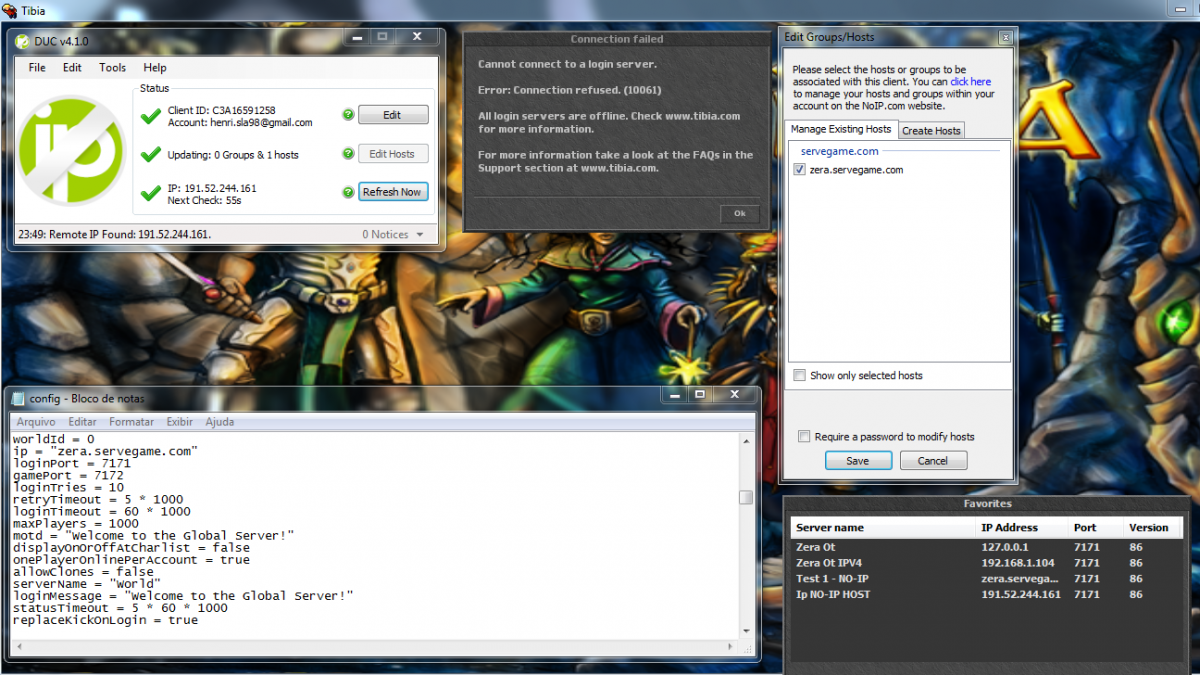Uncheck the zera.servegame.com host checkbox
The width and height of the screenshot is (1200, 675).
(799, 170)
